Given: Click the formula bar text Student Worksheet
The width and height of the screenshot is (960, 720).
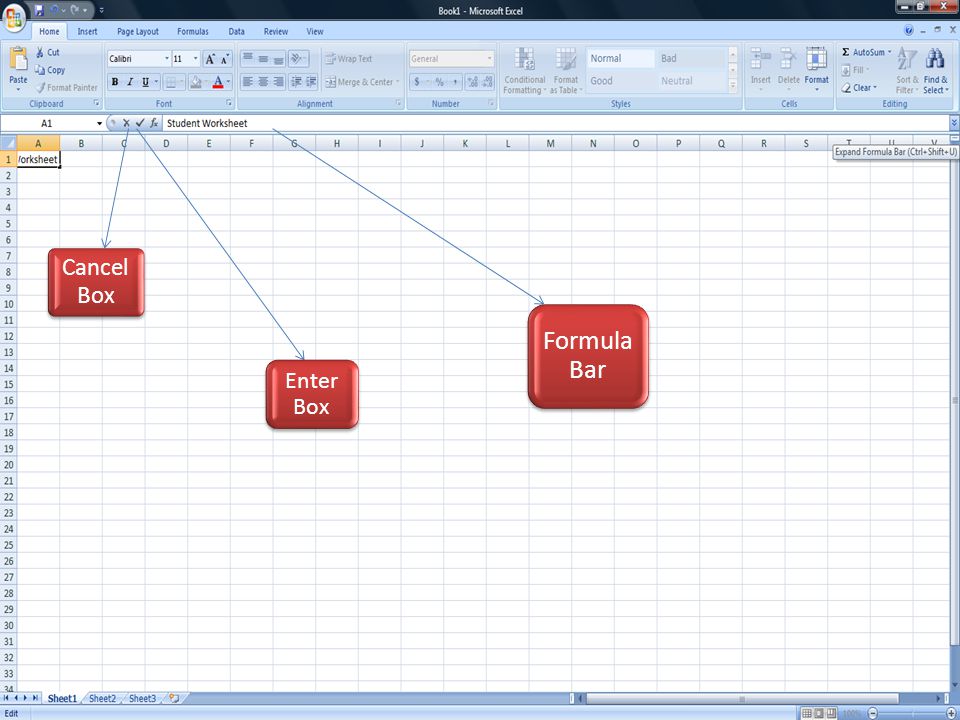Looking at the screenshot, I should 207,123.
